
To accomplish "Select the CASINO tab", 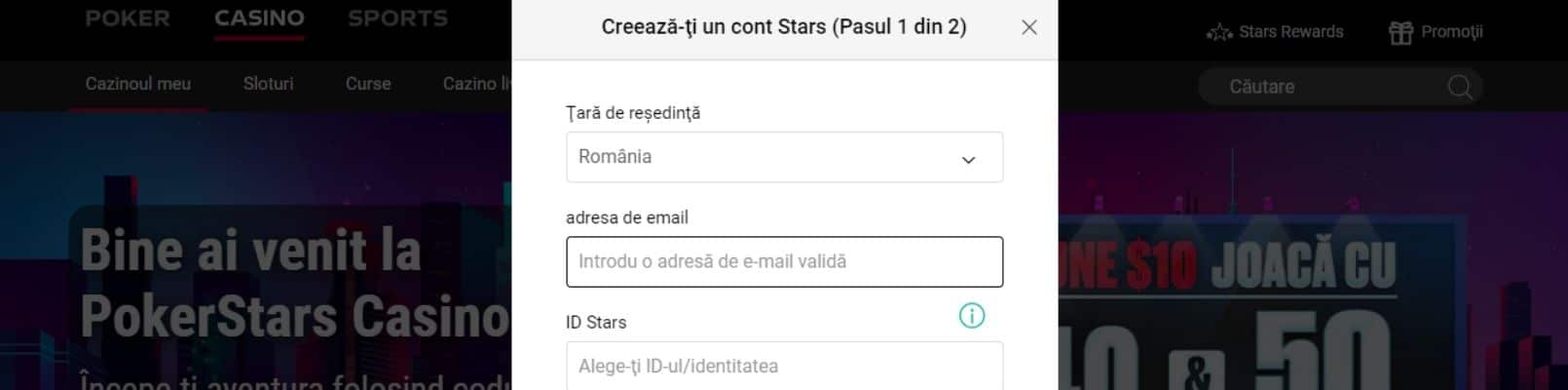I will coord(259,19).
